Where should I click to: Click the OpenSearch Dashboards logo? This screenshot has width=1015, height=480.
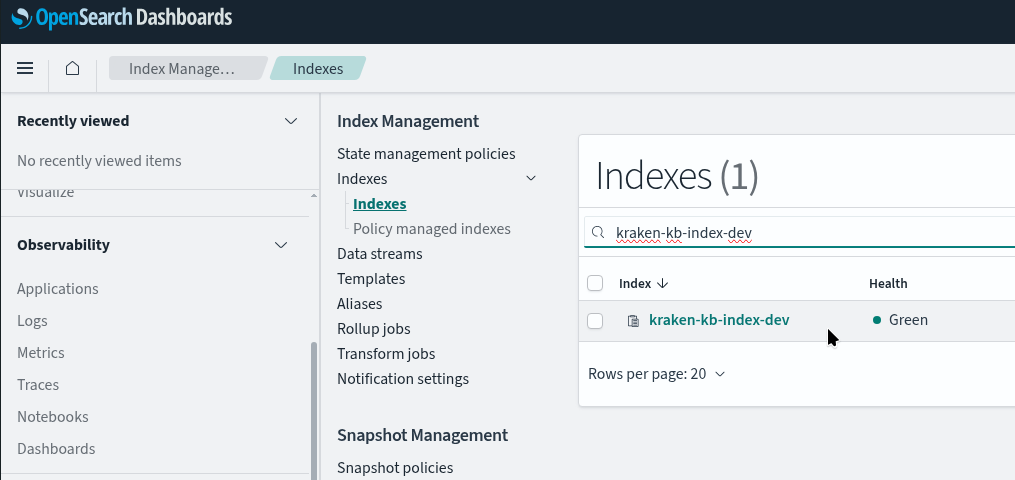pos(122,17)
